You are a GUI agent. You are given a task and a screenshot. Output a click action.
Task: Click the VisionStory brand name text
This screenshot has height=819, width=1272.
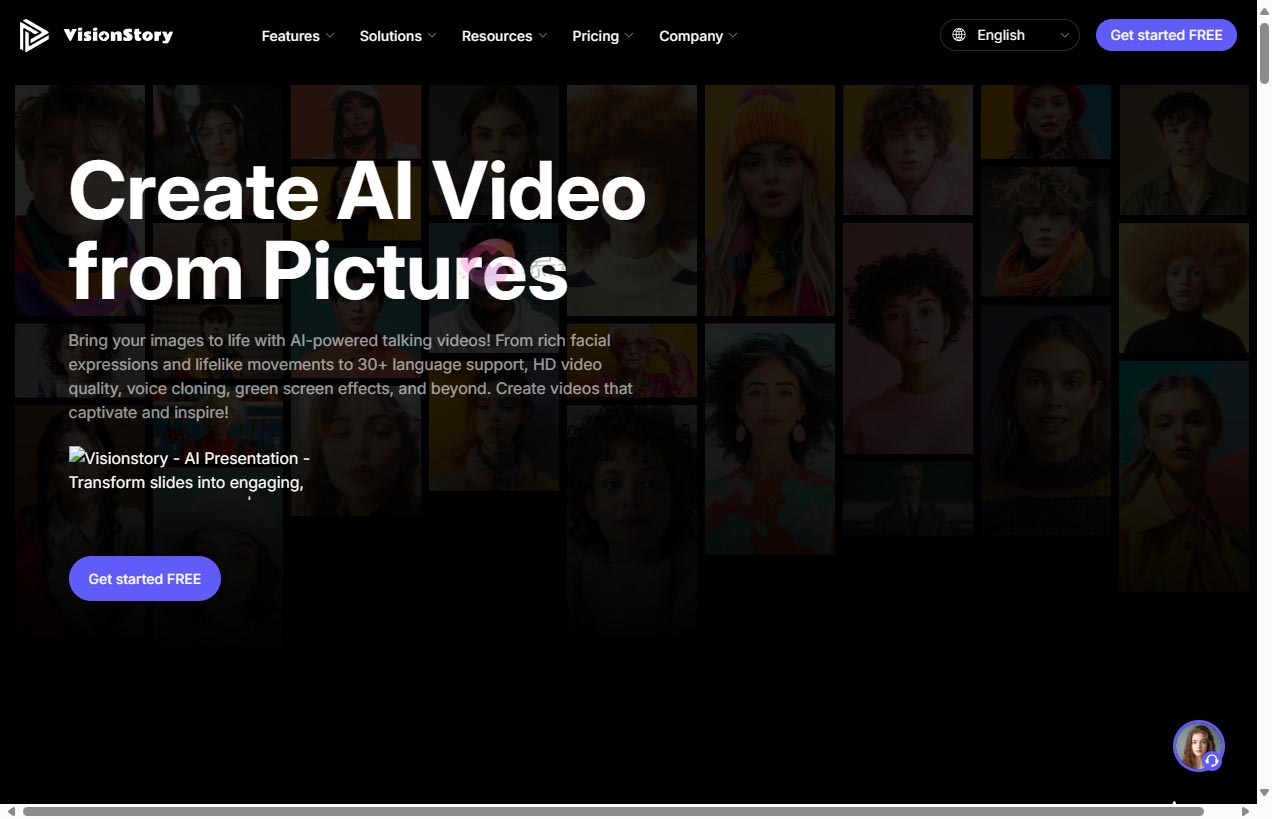coord(118,36)
